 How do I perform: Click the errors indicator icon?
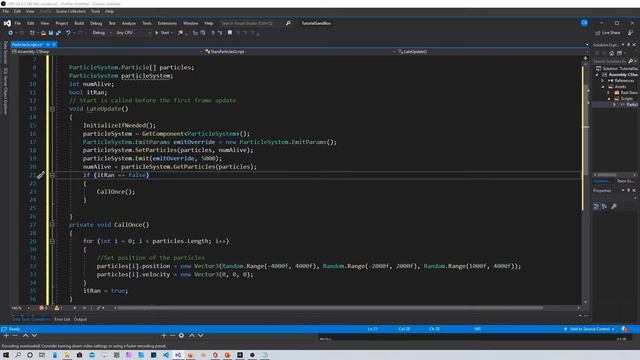pyautogui.click(x=42, y=308)
